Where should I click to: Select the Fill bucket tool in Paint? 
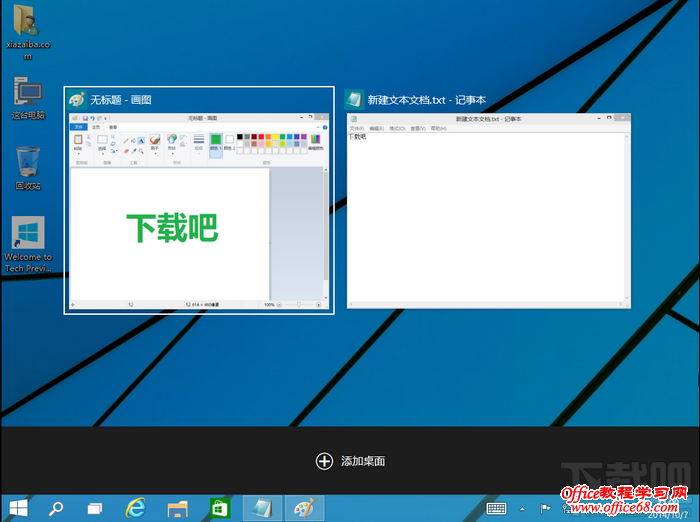point(133,141)
